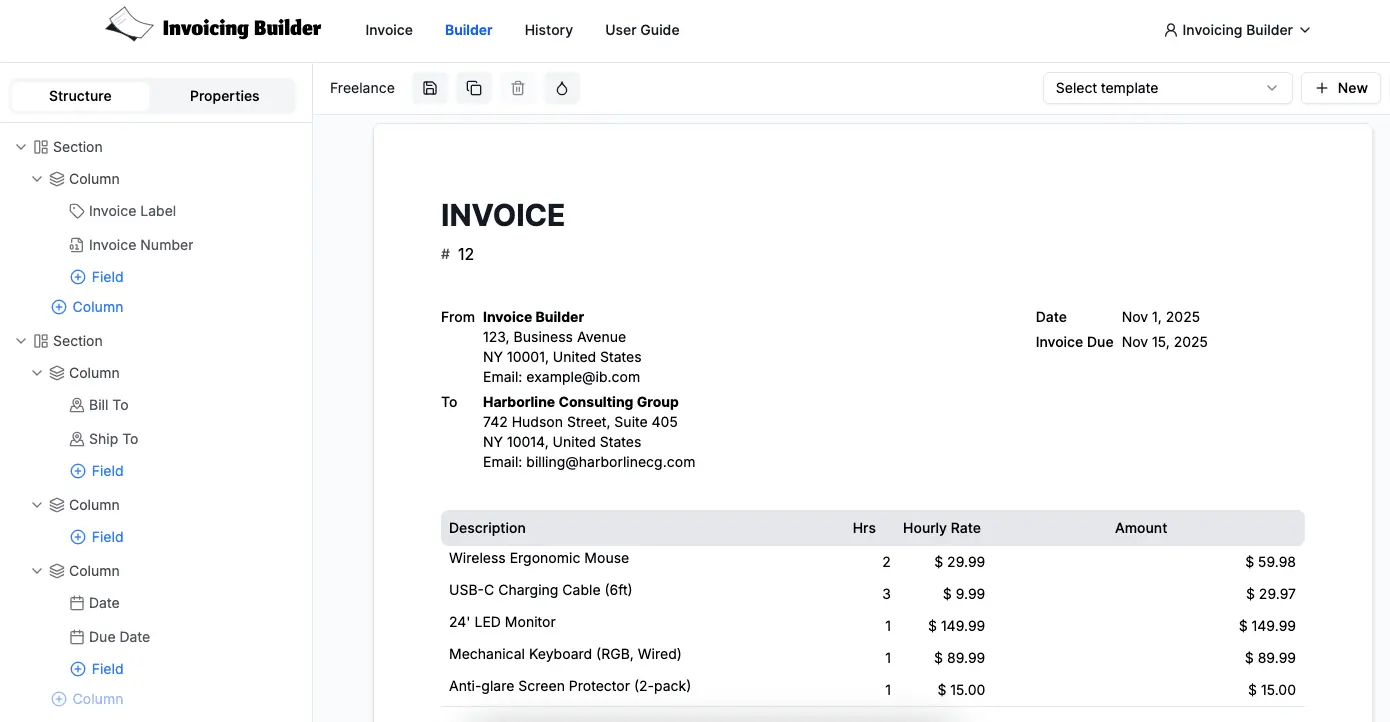Click the save icon next to Freelance
The image size is (1390, 722).
coord(430,88)
